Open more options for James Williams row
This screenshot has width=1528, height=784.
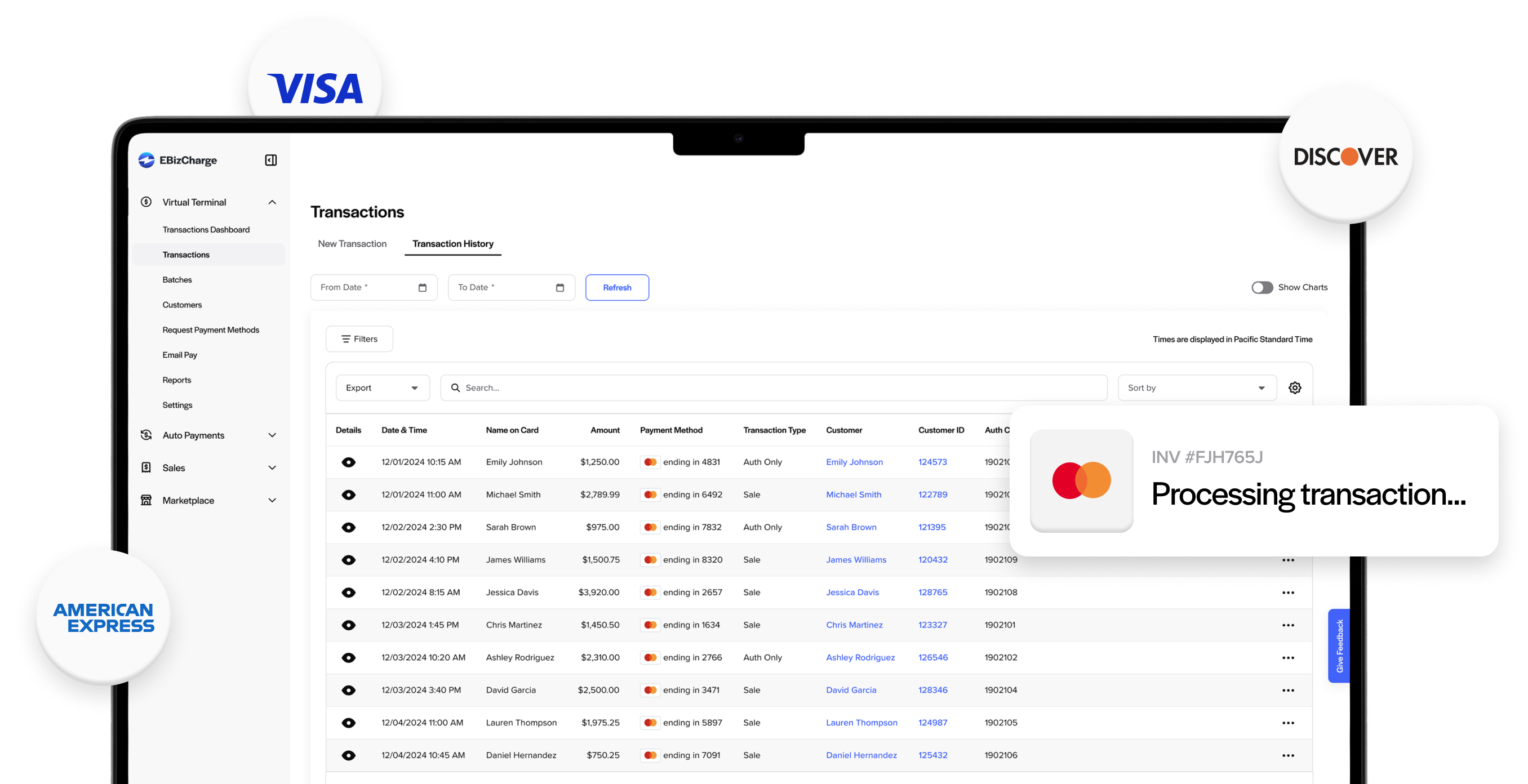pyautogui.click(x=1289, y=560)
